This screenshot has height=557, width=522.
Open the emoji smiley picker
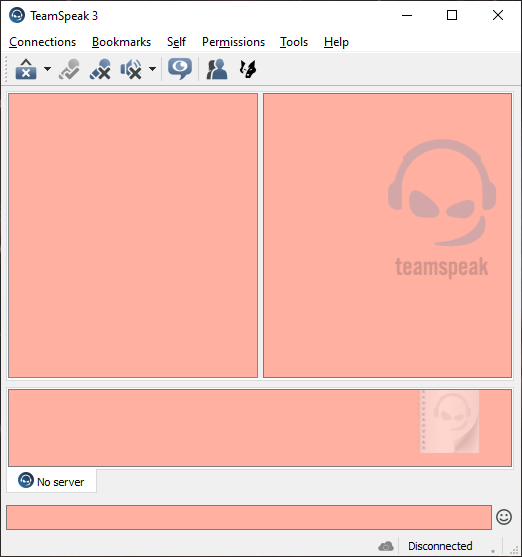[x=504, y=517]
